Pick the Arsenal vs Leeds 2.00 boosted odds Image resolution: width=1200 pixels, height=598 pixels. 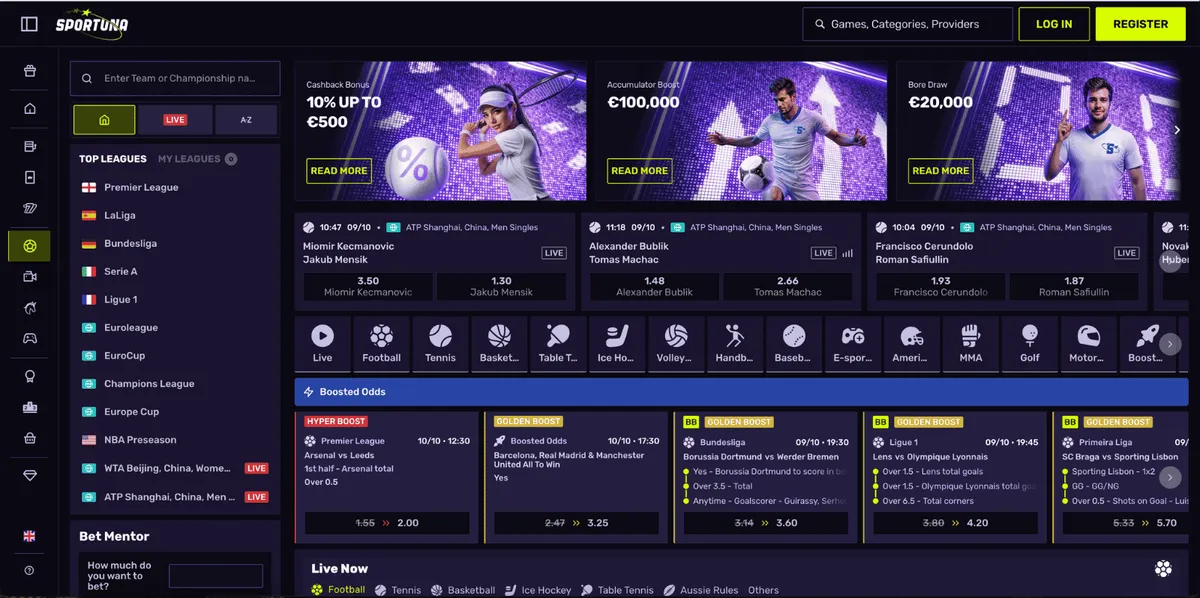387,523
